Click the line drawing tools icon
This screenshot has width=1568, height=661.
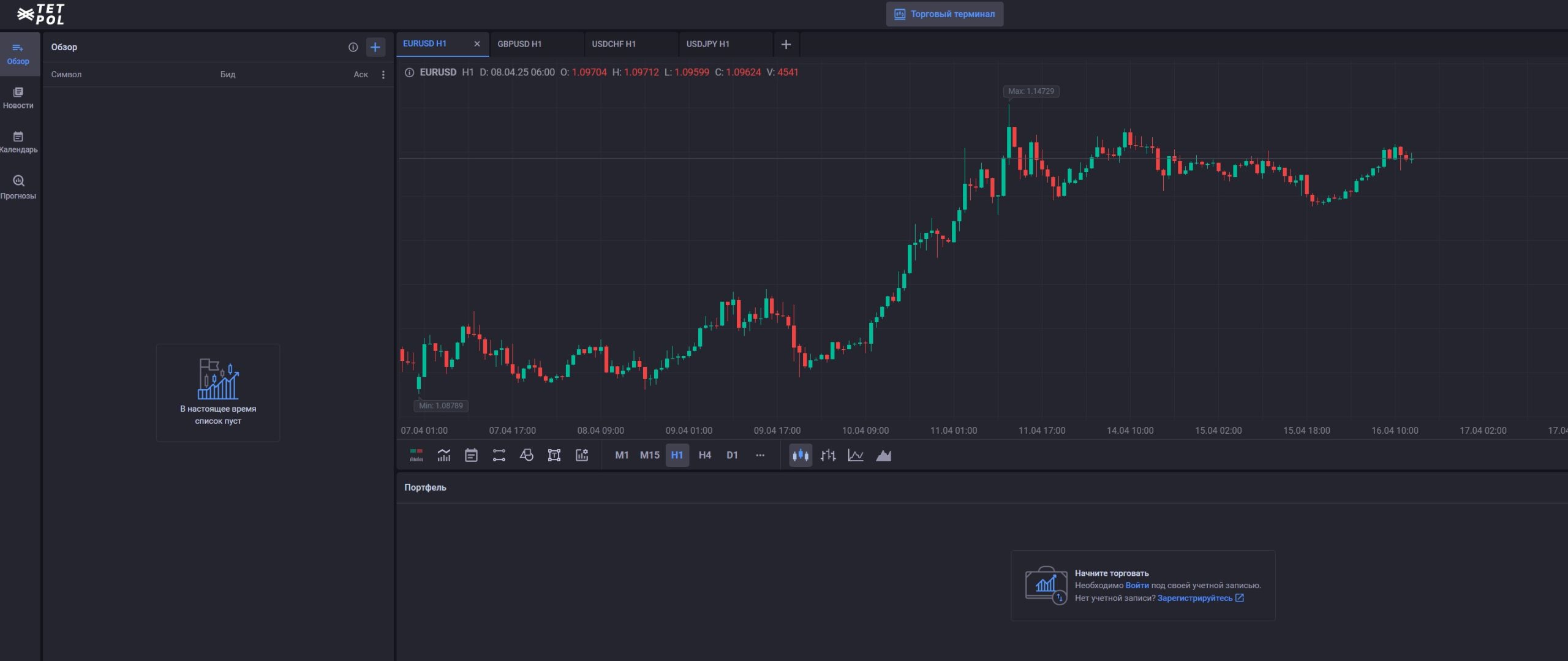(499, 455)
